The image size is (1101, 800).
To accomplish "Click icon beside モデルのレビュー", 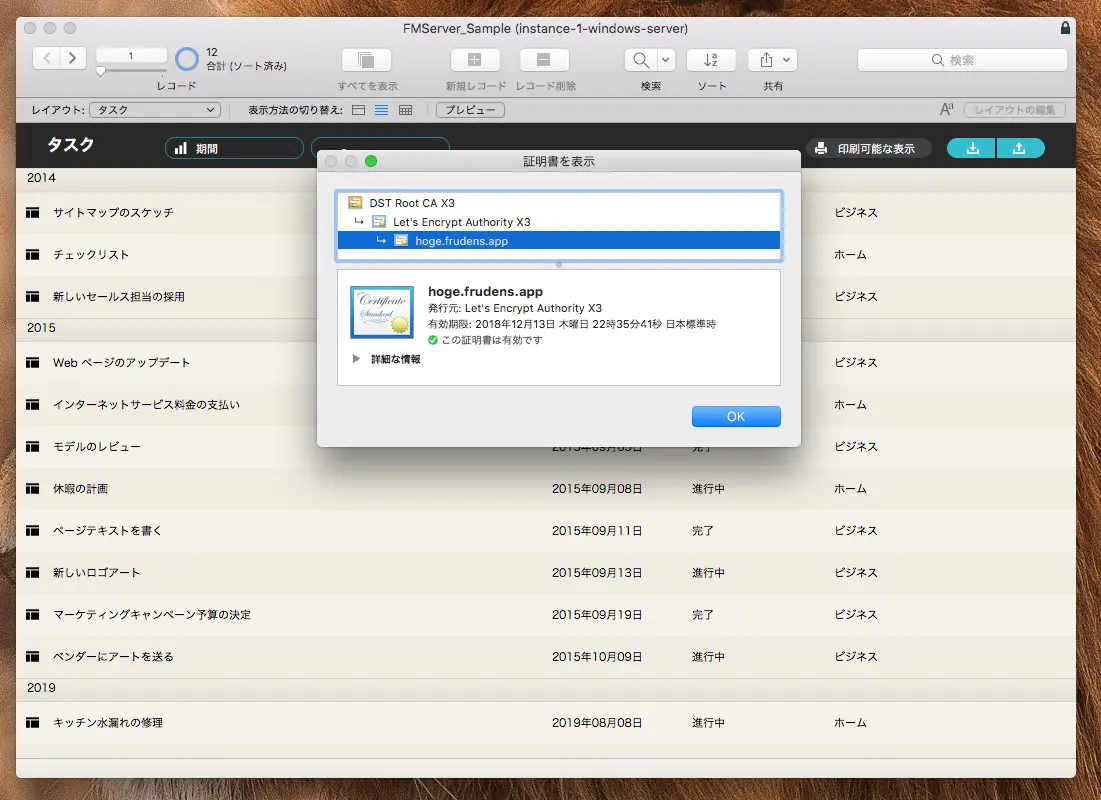I will click(32, 447).
